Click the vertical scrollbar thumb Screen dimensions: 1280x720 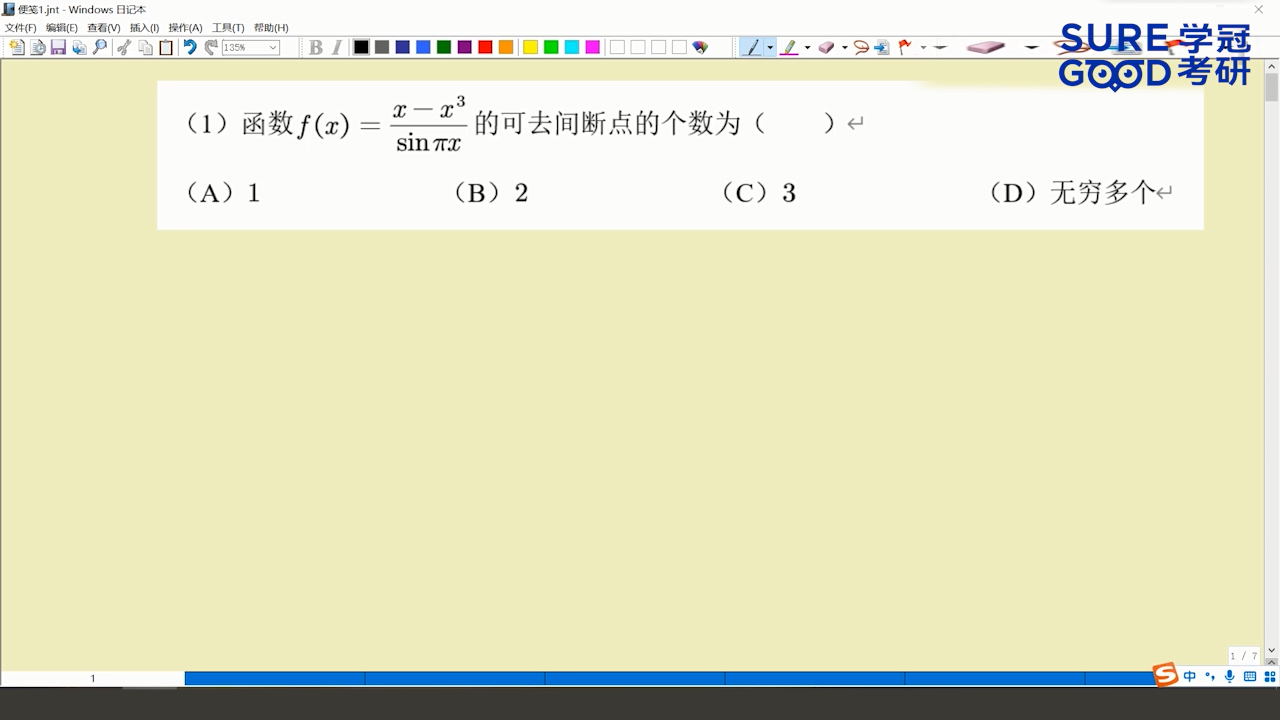1272,88
